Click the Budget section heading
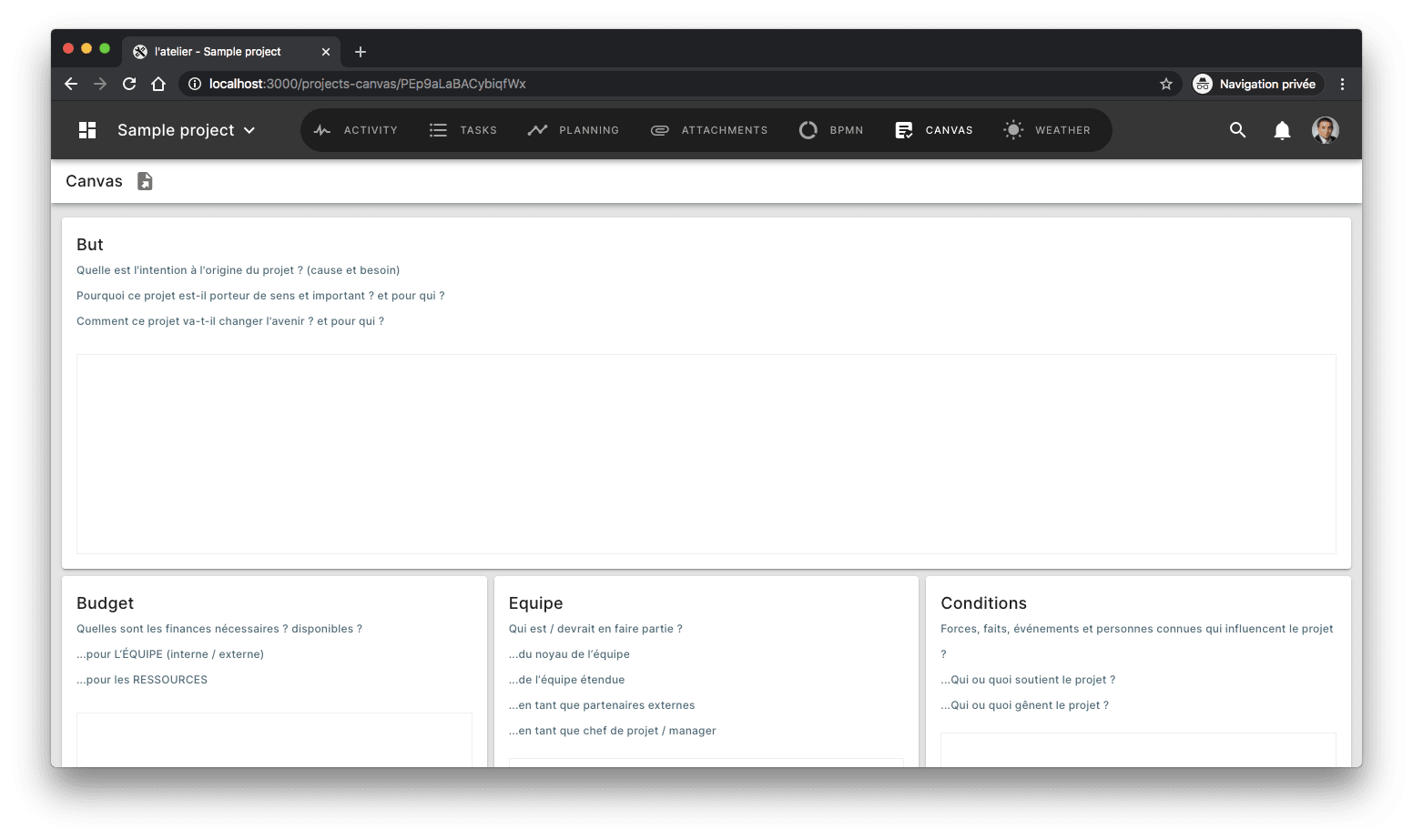 pos(105,603)
